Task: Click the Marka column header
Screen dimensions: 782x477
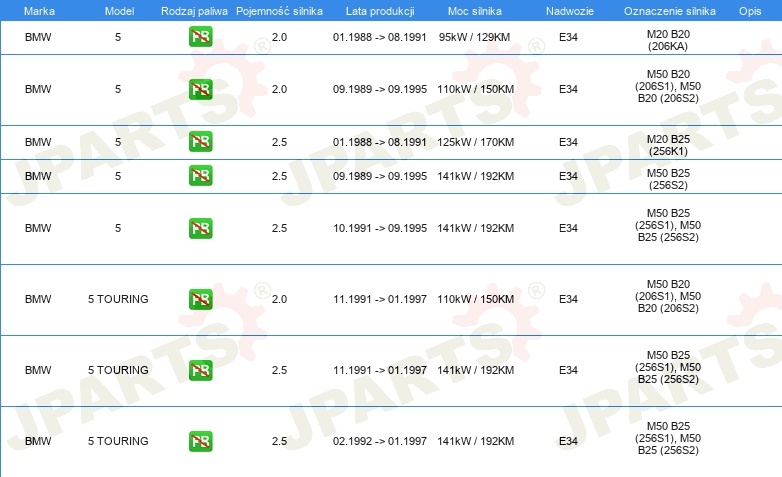Action: (x=39, y=11)
